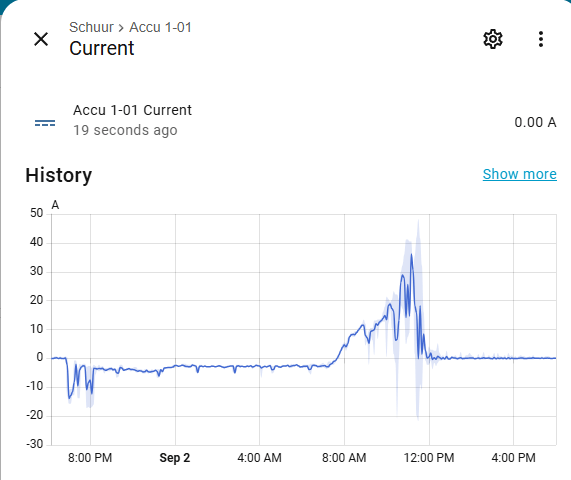571x480 pixels.
Task: Click the Show more history link
Action: (x=519, y=174)
